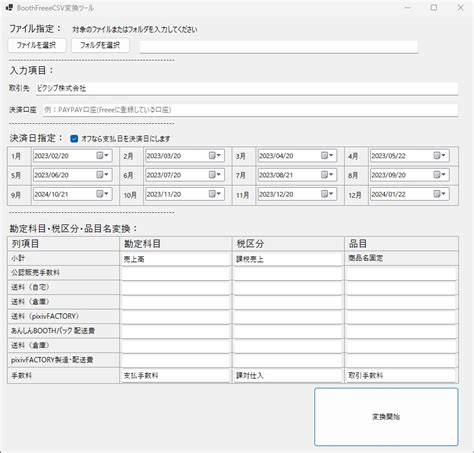Click the 公認販売手数料 row 税区分 field

coord(288,273)
